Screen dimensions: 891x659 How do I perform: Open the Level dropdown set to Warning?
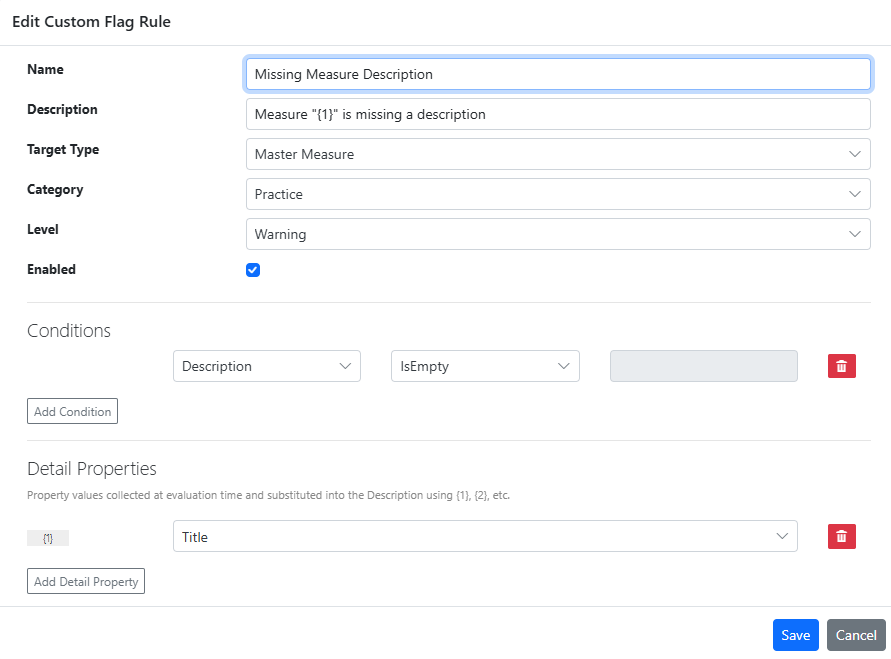[x=557, y=234]
